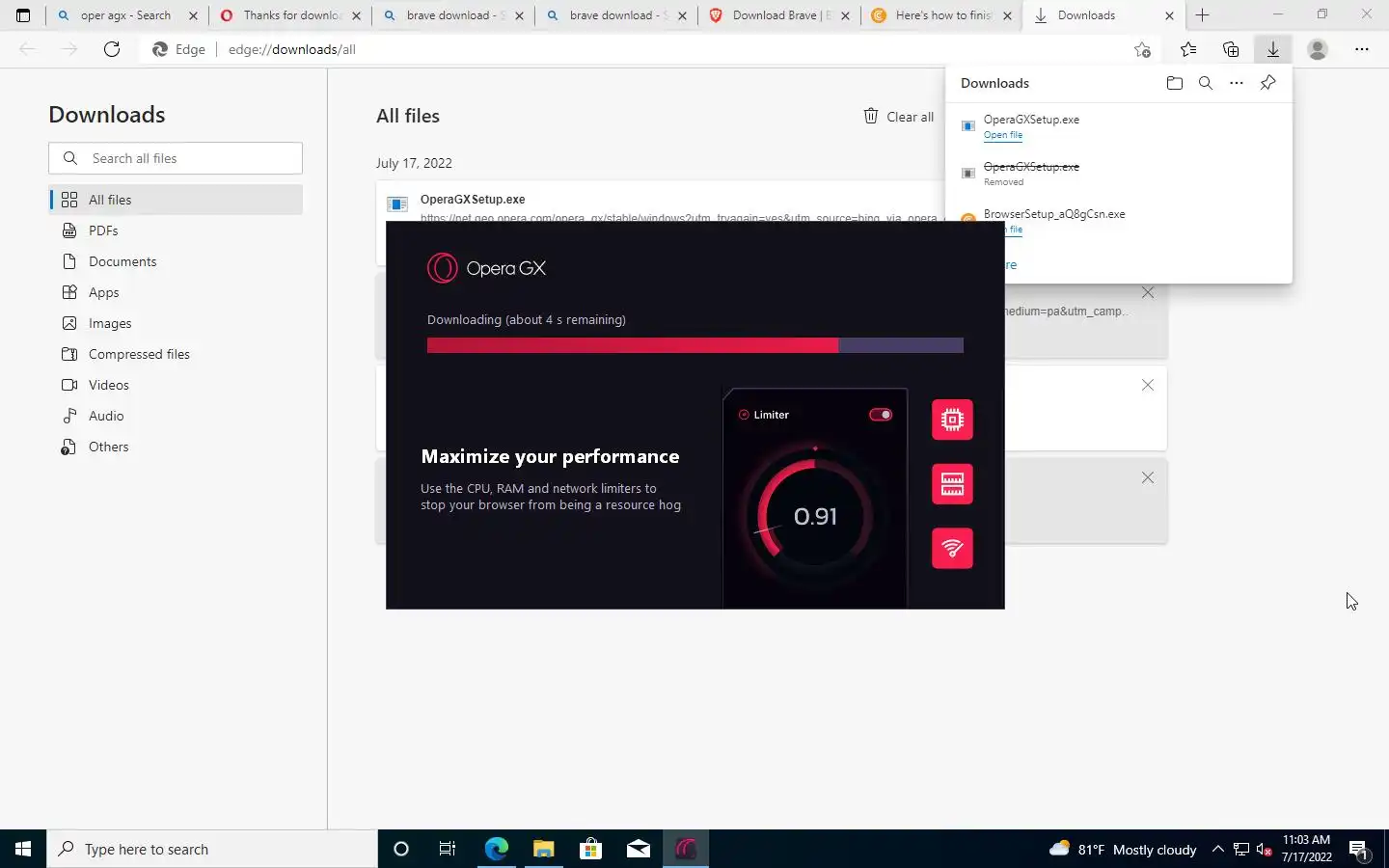Image resolution: width=1389 pixels, height=868 pixels.
Task: Click the RAM limiter icon in Opera GX installer
Action: [952, 484]
